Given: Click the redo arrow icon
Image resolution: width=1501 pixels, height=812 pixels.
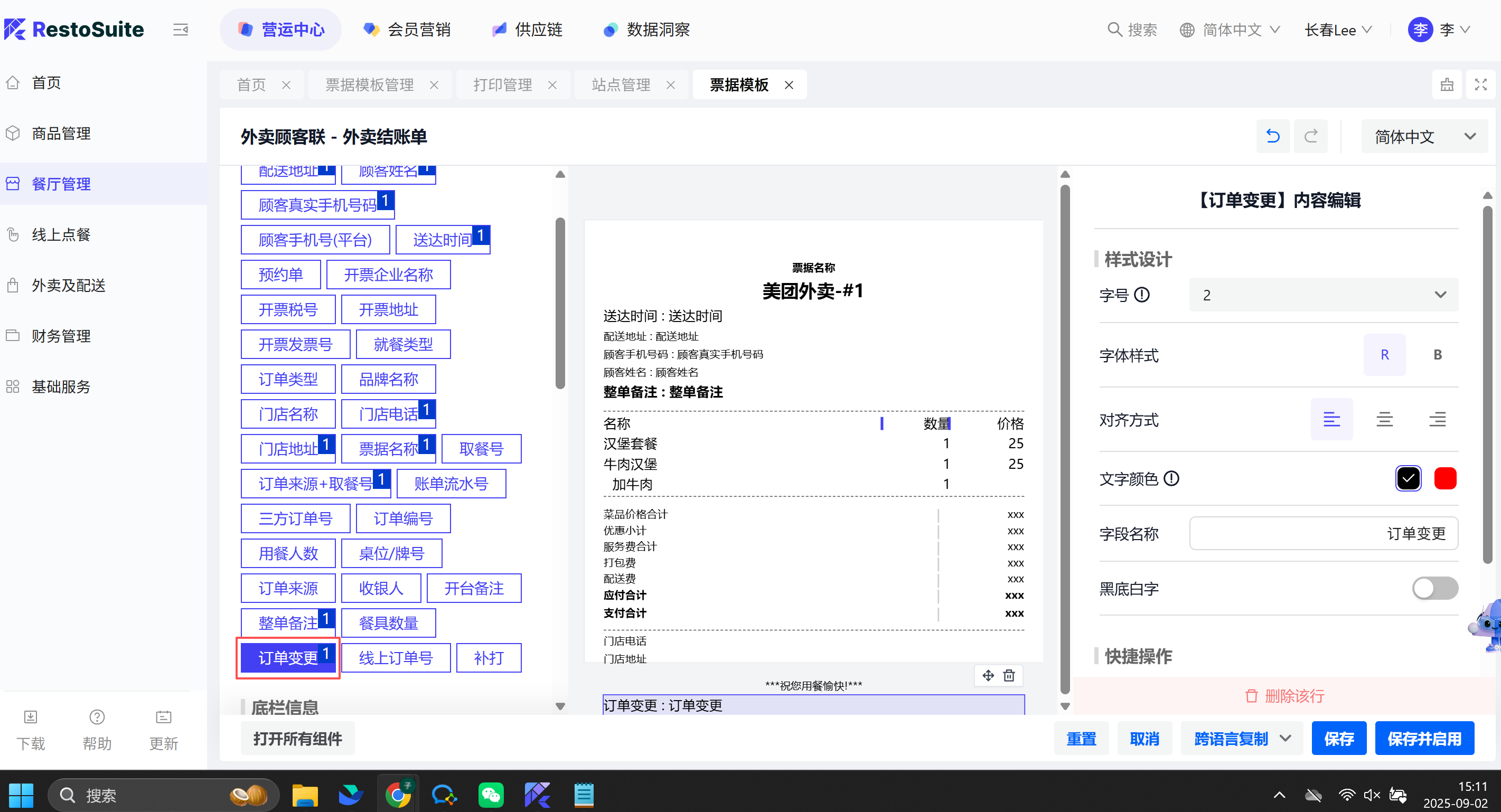Looking at the screenshot, I should point(1310,136).
